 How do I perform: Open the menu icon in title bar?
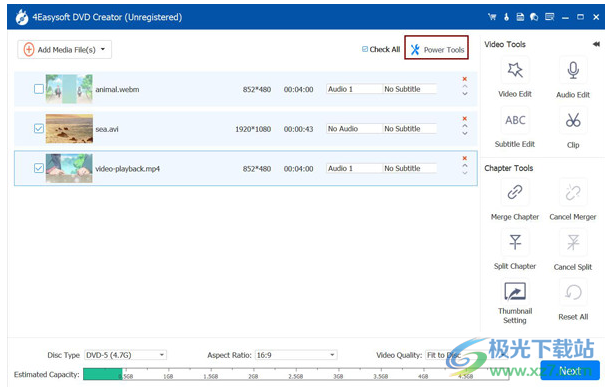pyautogui.click(x=549, y=17)
